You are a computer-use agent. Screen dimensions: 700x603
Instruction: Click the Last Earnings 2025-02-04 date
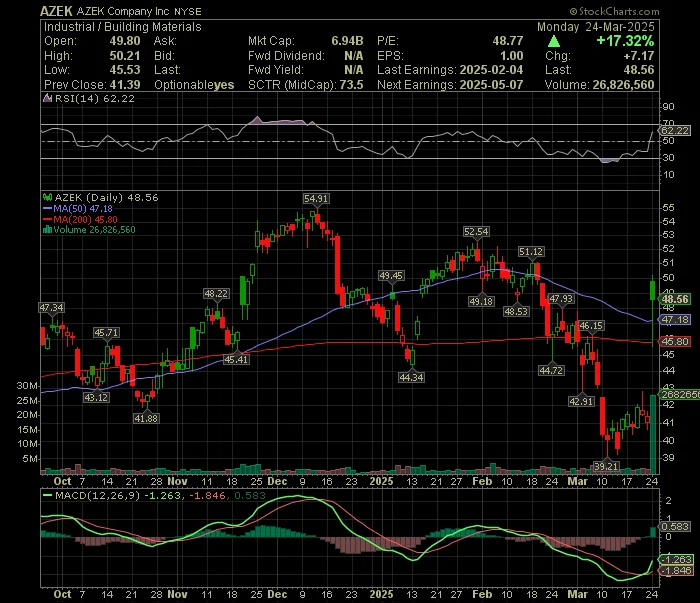tap(491, 70)
